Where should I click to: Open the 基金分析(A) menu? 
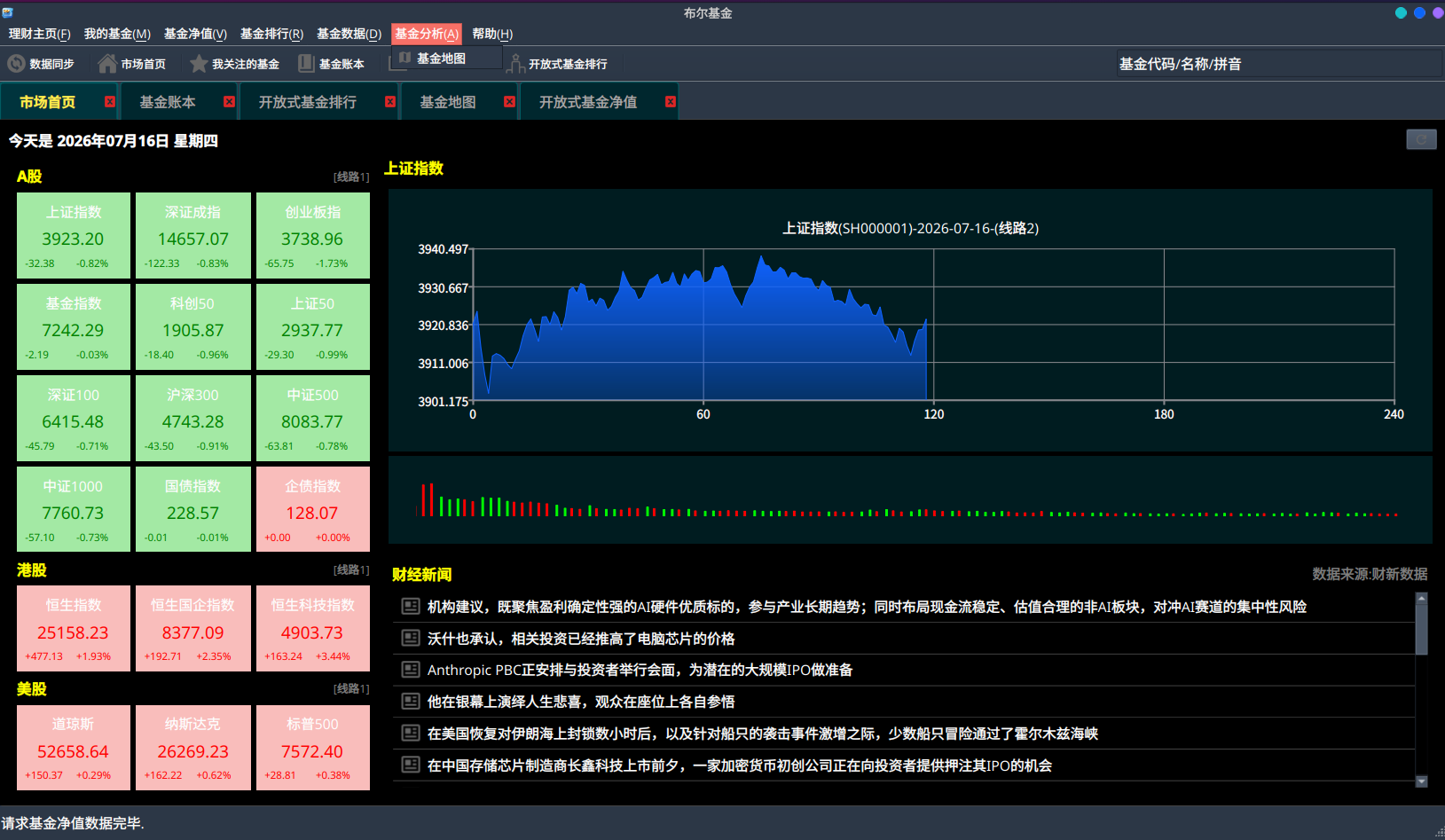[x=427, y=34]
